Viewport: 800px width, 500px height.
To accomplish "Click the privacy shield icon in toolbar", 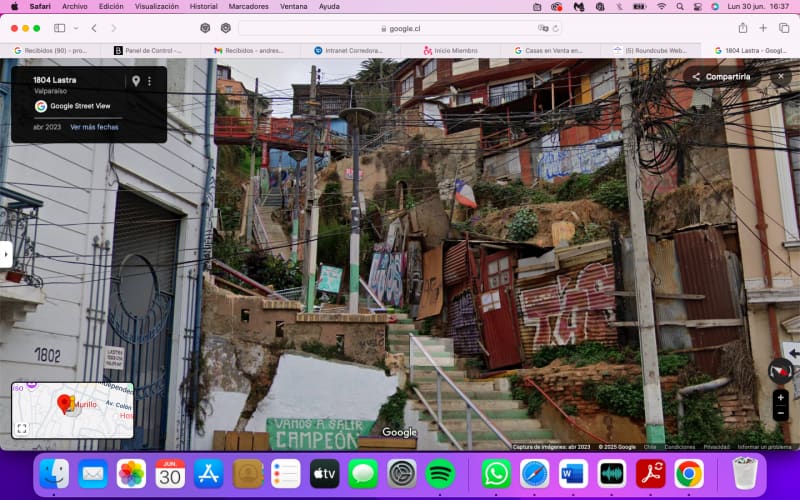I will 205,28.
